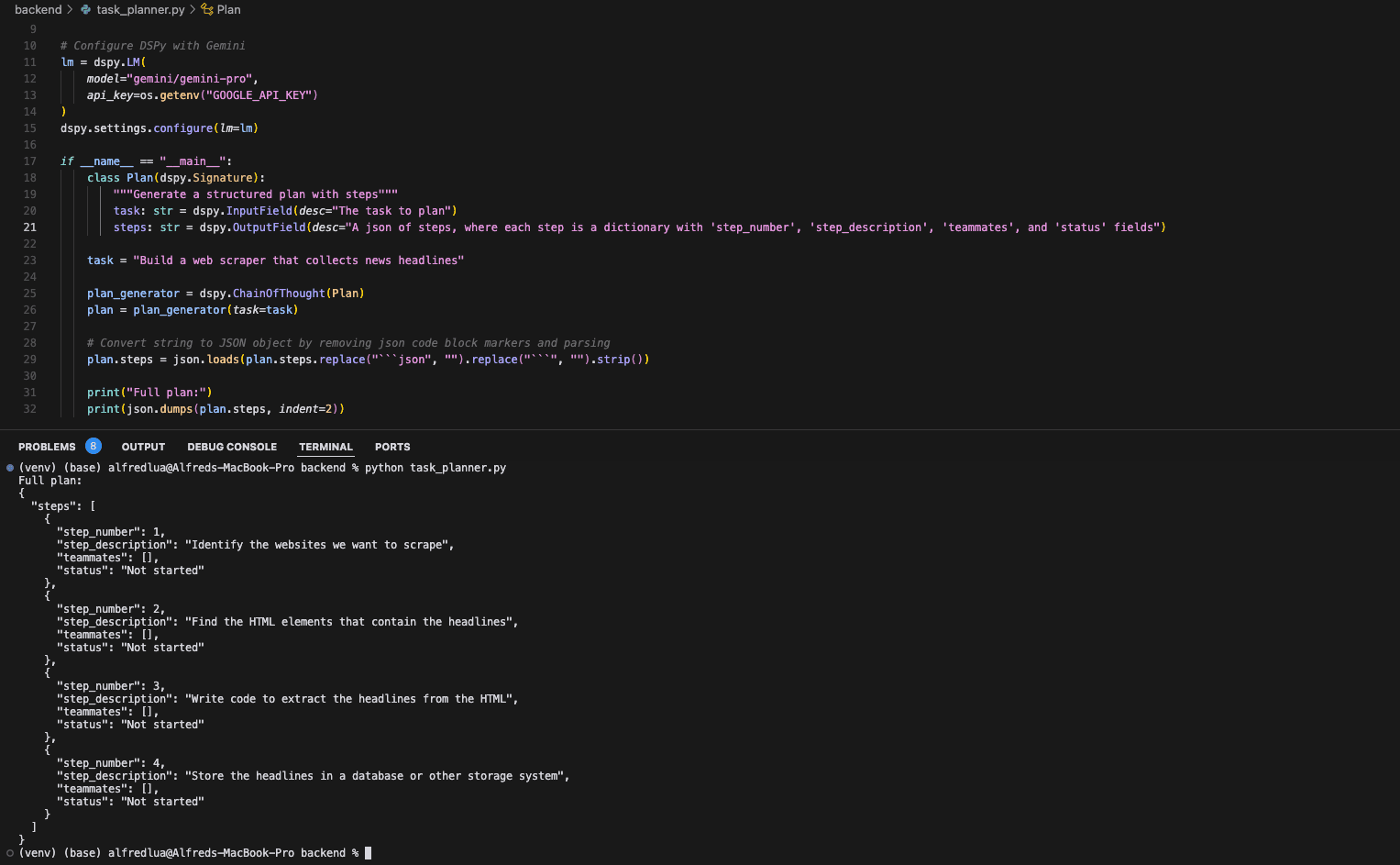Click the print("Full plan:") statement in code
1400x865 pixels.
(x=149, y=393)
